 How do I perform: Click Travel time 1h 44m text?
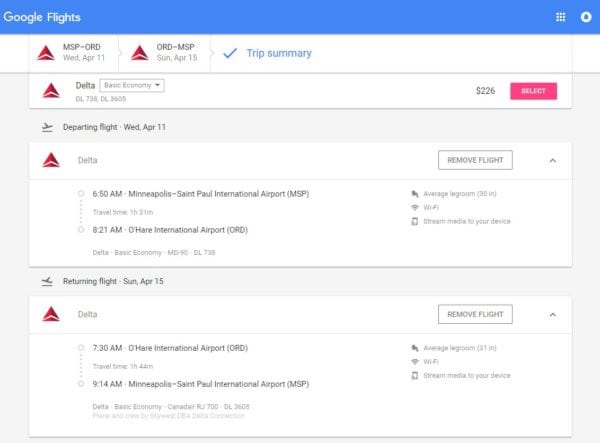click(x=123, y=366)
